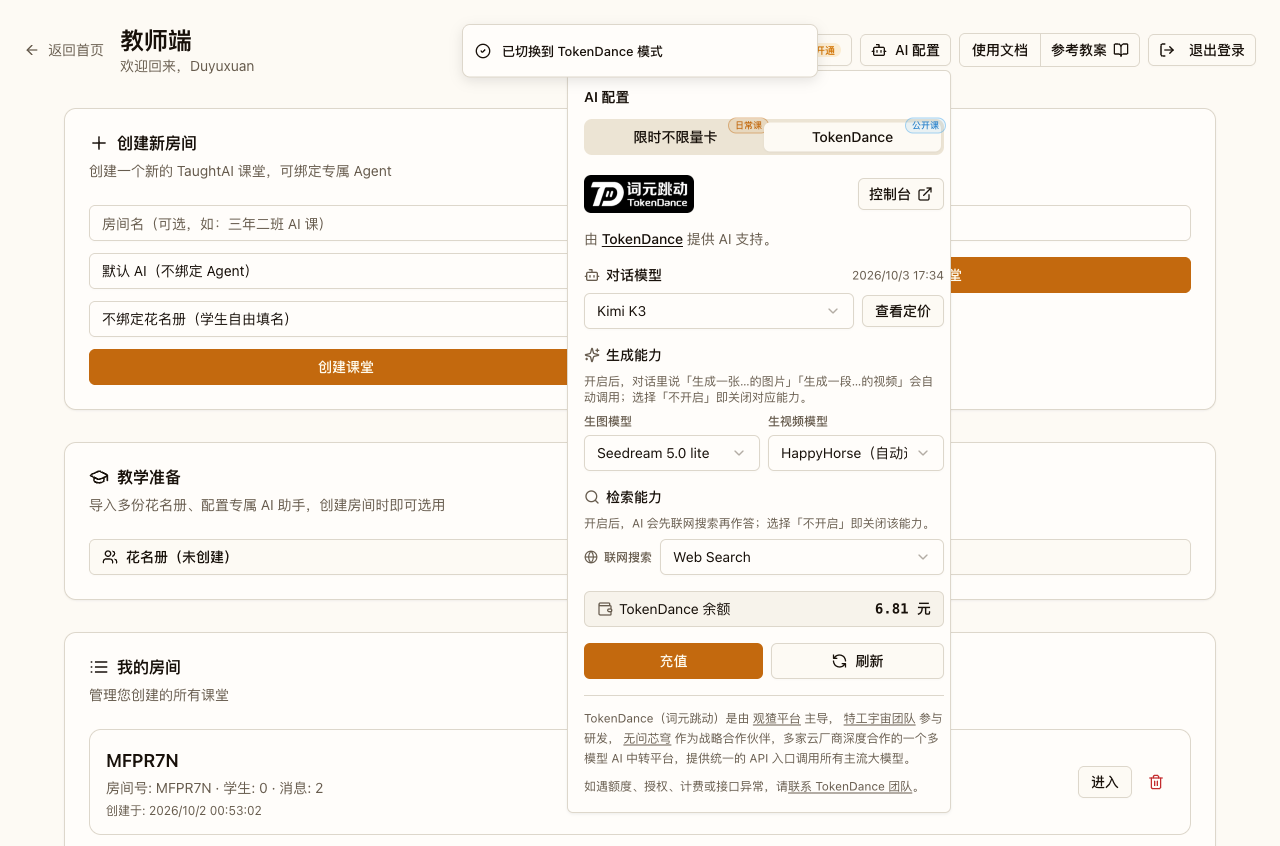Delete room MFPR7N with the trash icon

pos(1156,782)
